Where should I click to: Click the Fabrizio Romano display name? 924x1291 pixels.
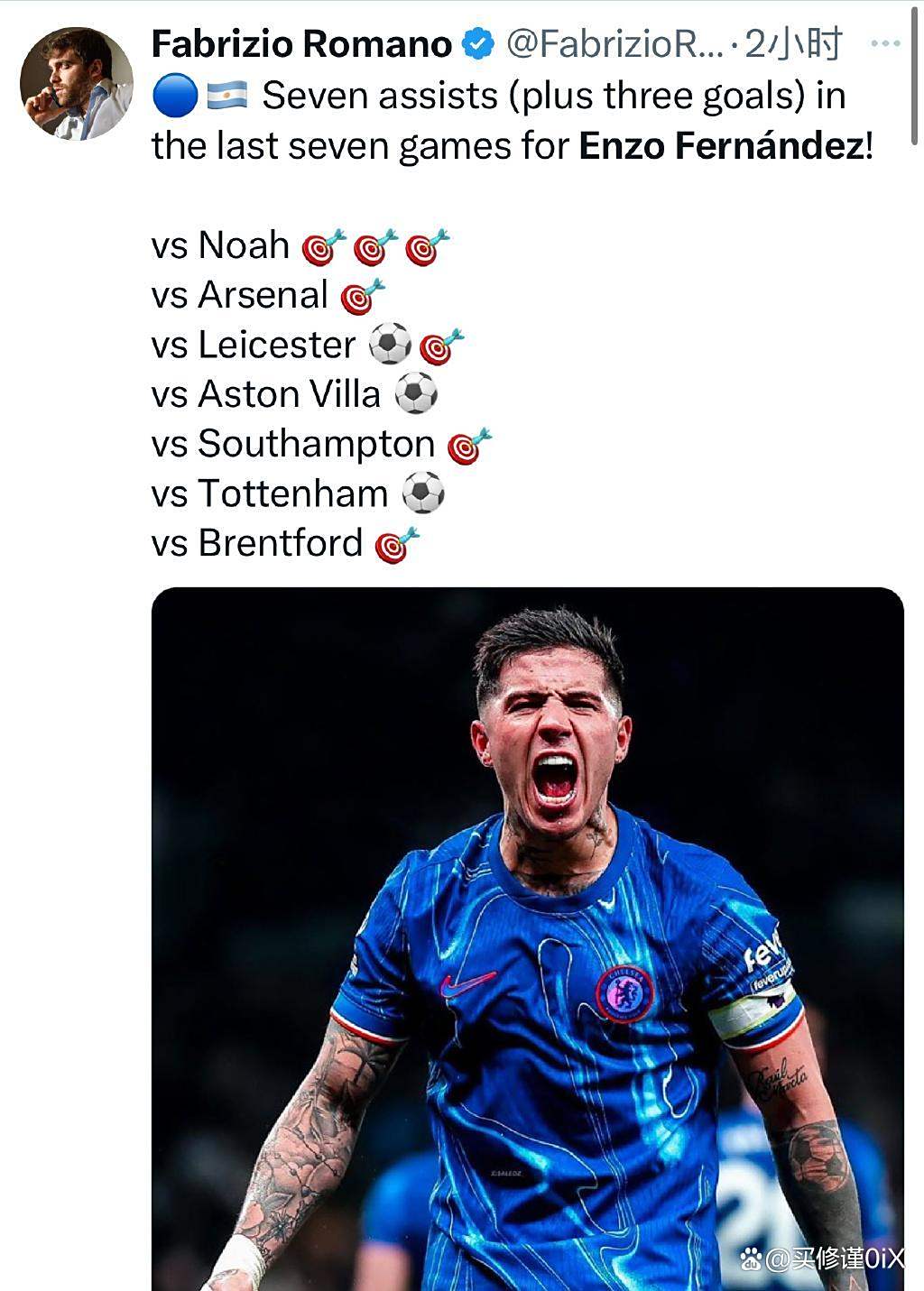(301, 43)
